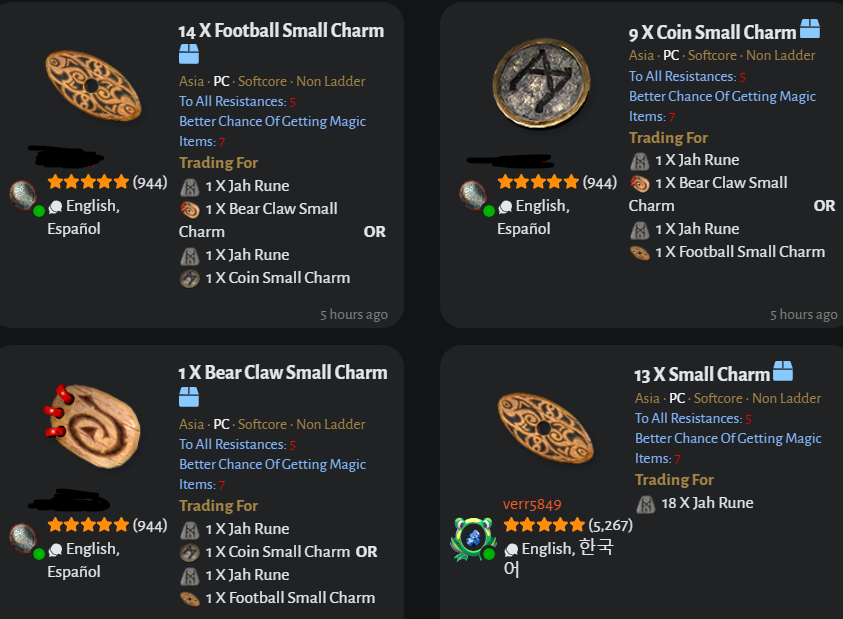
Task: Click verr5849's green avatar badge
Action: [x=474, y=538]
